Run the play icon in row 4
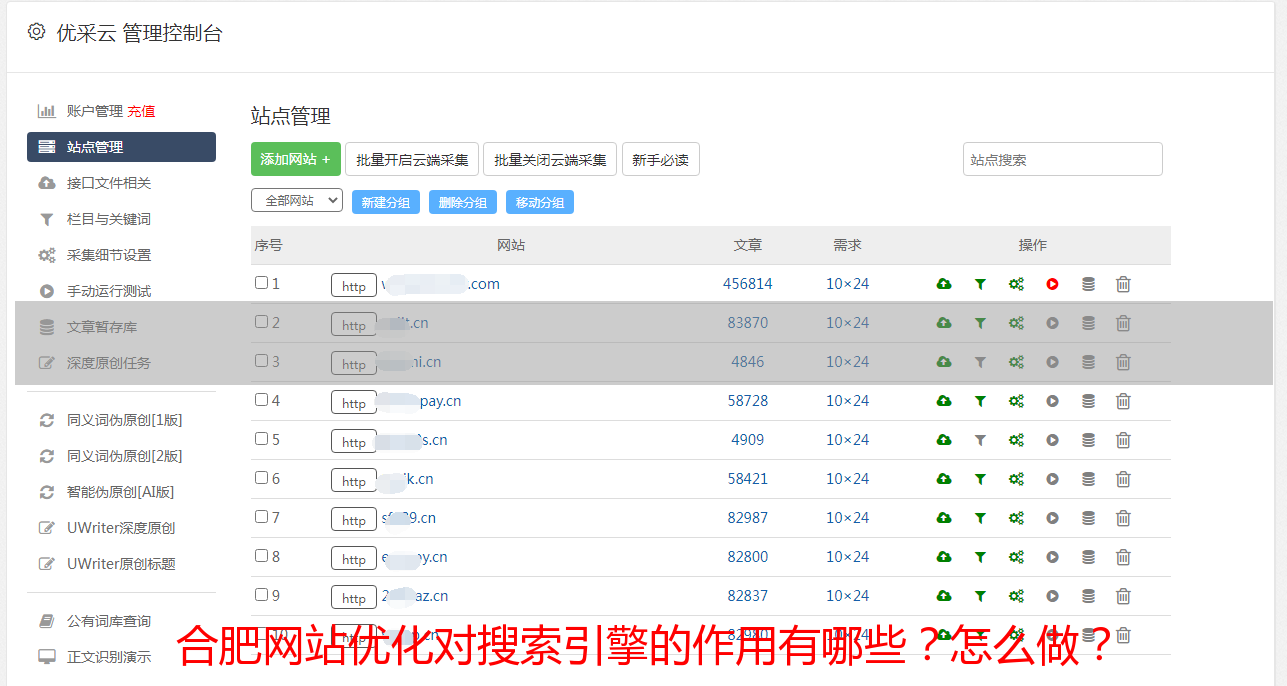The width and height of the screenshot is (1287, 686). tap(1052, 401)
